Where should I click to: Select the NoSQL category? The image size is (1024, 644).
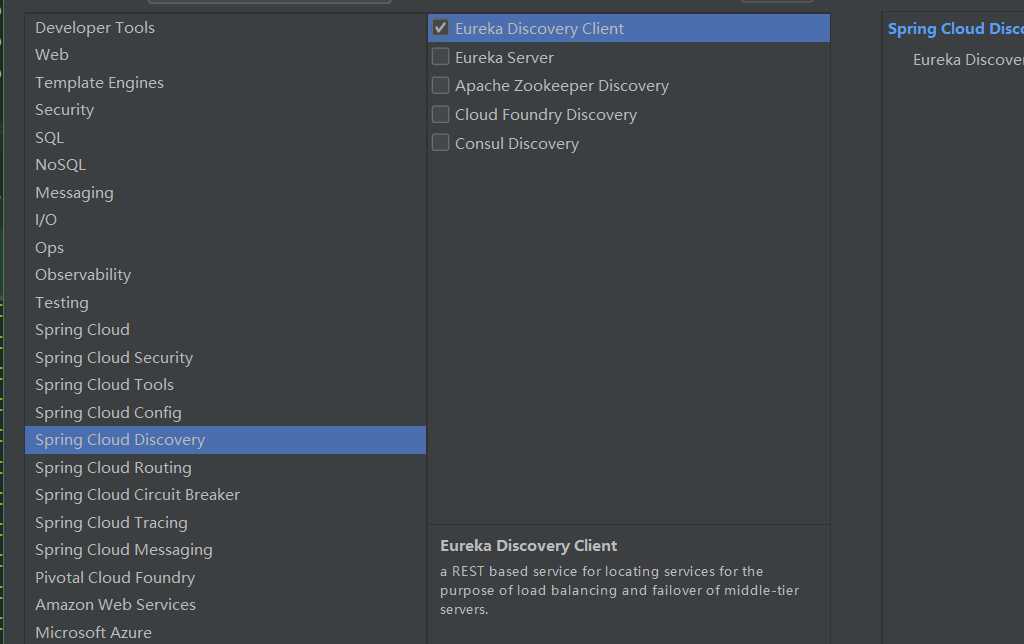(x=225, y=165)
